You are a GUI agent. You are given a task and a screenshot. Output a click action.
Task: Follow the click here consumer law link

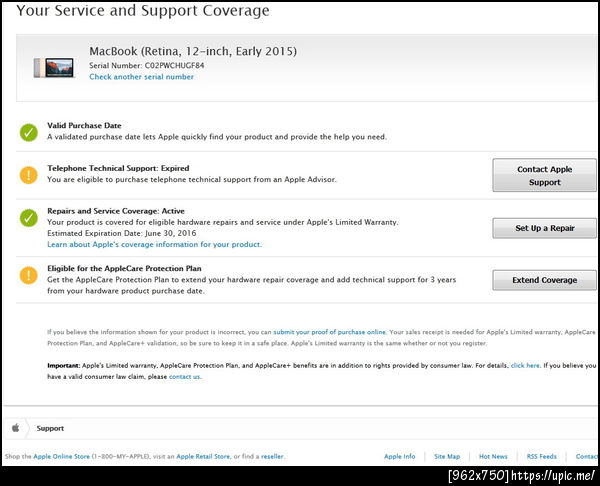pos(525,365)
